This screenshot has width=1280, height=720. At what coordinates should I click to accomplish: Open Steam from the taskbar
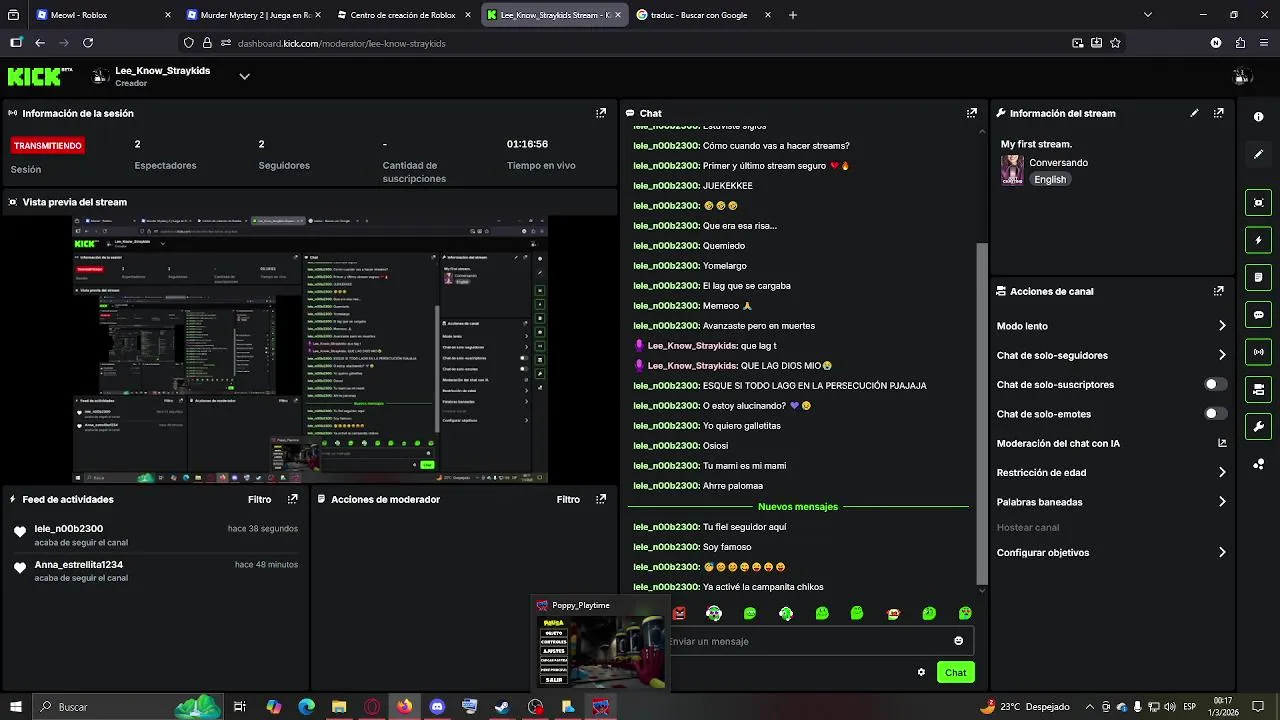pos(502,707)
